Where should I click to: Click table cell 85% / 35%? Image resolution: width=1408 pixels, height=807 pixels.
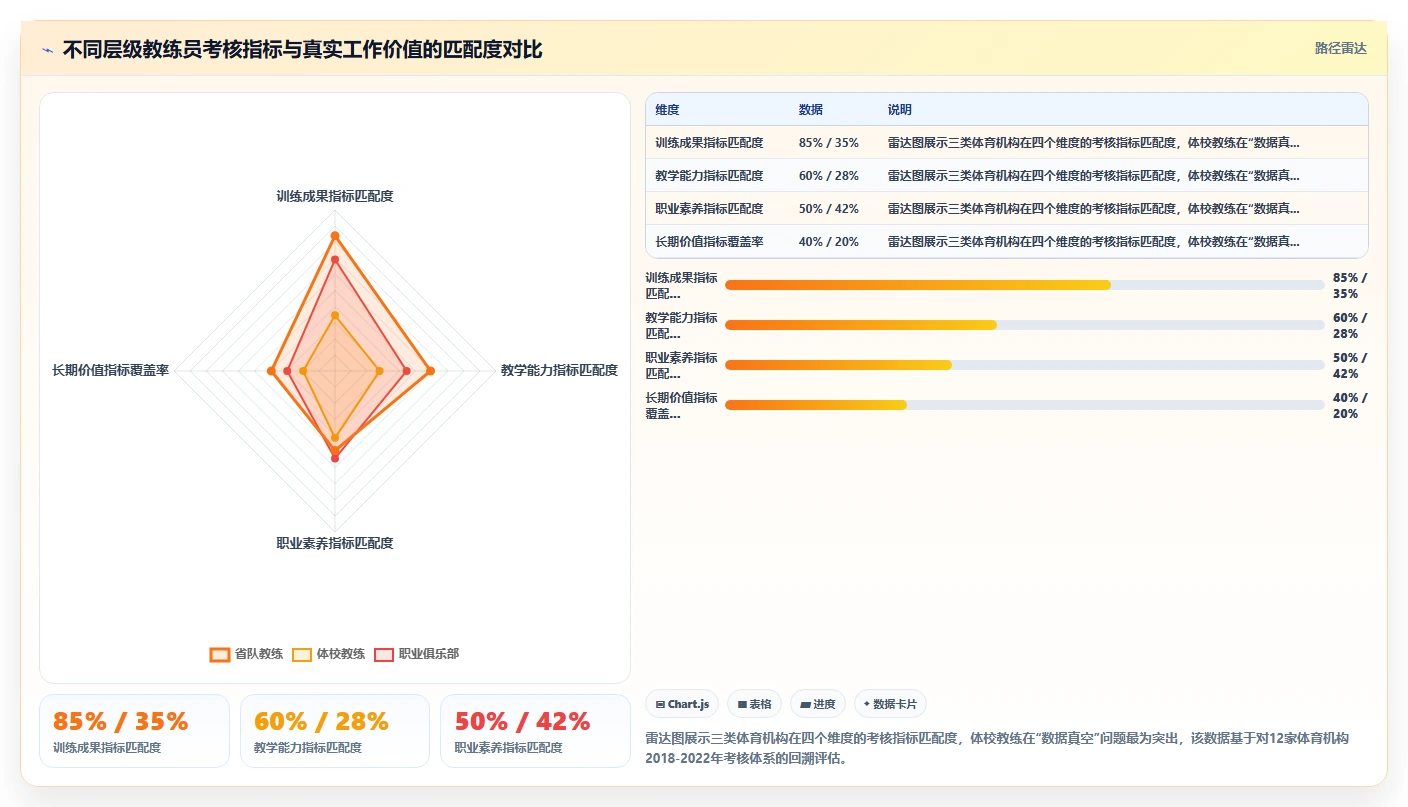pos(828,143)
